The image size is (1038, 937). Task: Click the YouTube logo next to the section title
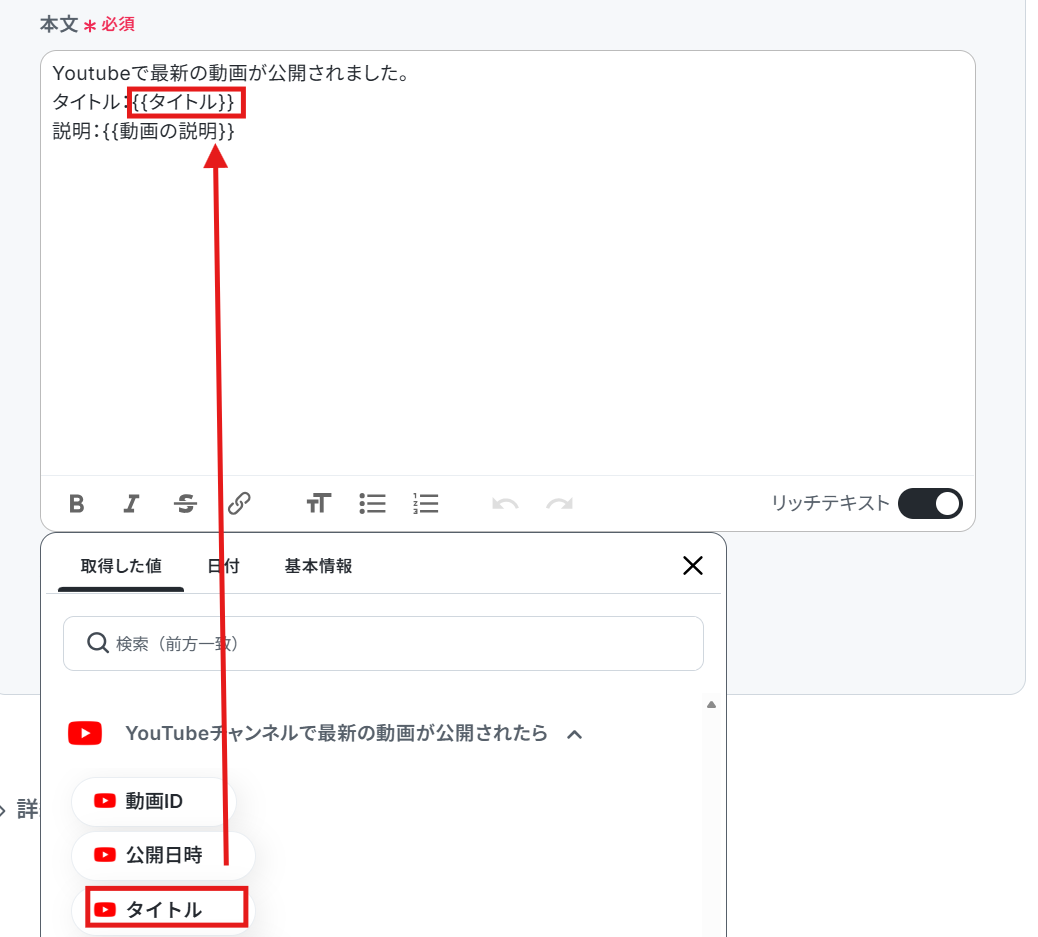point(85,734)
